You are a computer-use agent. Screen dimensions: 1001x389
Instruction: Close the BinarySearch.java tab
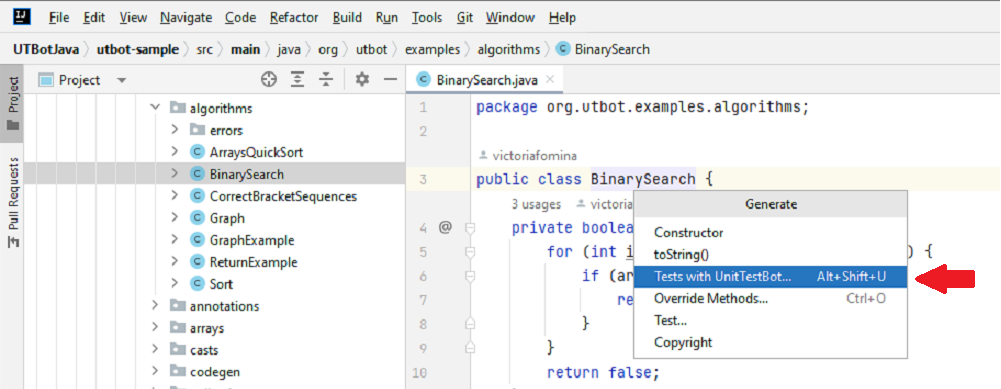pos(550,80)
